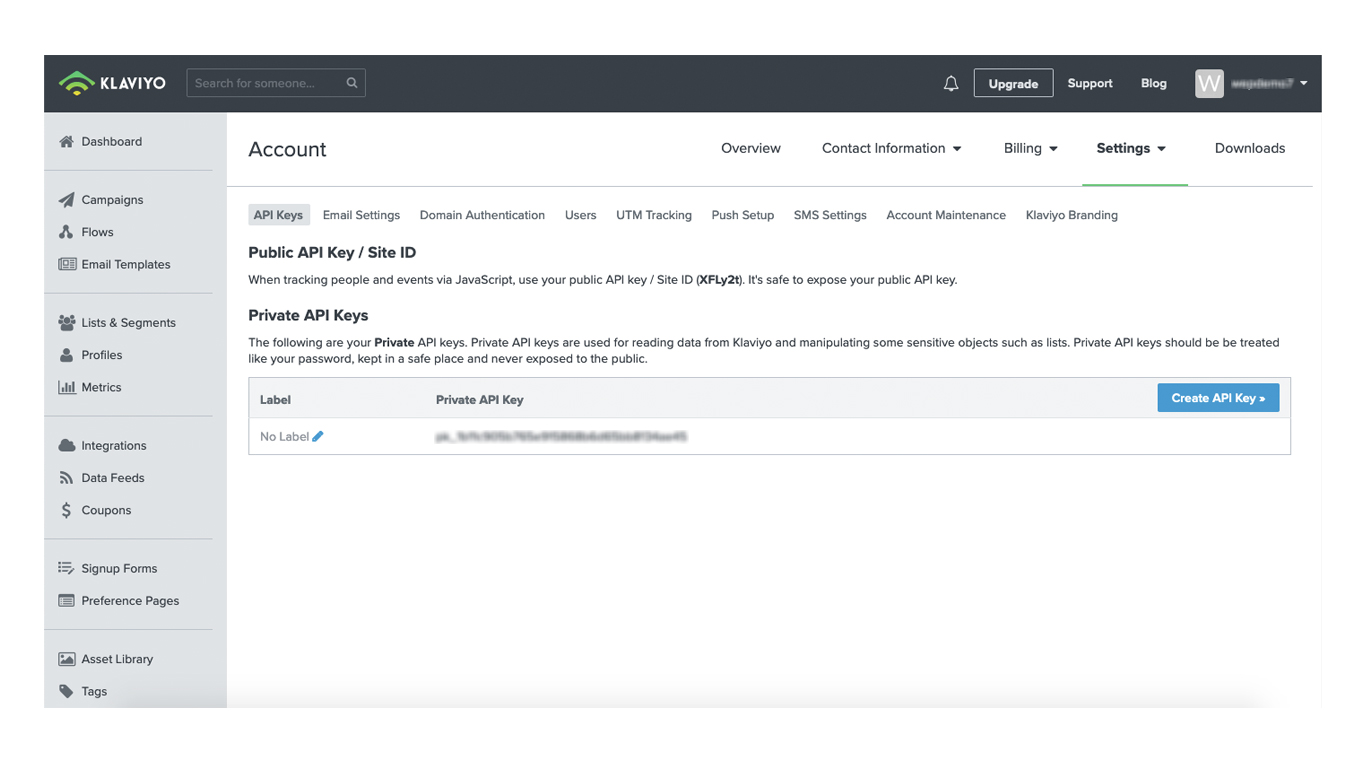Open the Support link
This screenshot has height=762, width=1365.
(x=1090, y=83)
